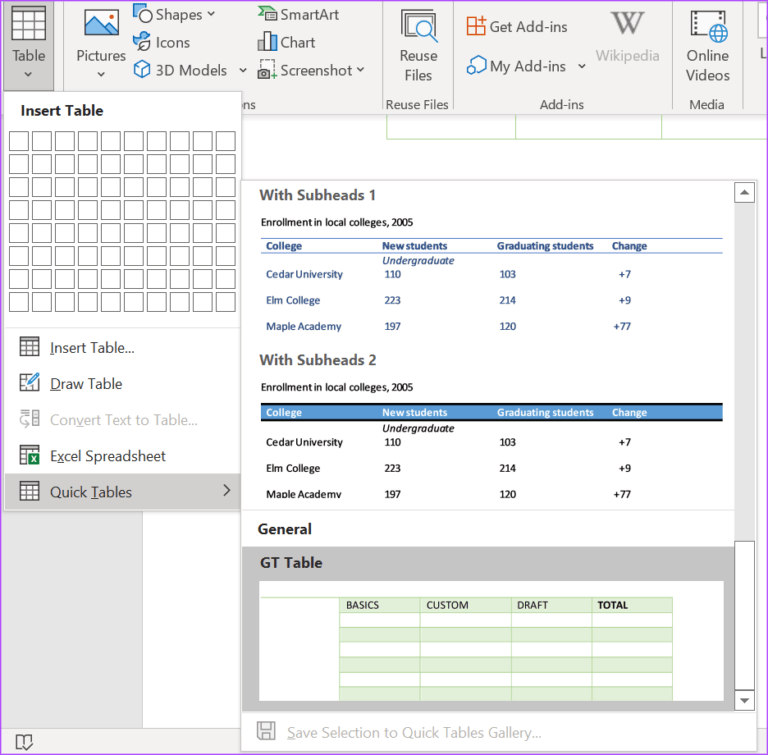Click the save floppy disk icon

pyautogui.click(x=266, y=731)
